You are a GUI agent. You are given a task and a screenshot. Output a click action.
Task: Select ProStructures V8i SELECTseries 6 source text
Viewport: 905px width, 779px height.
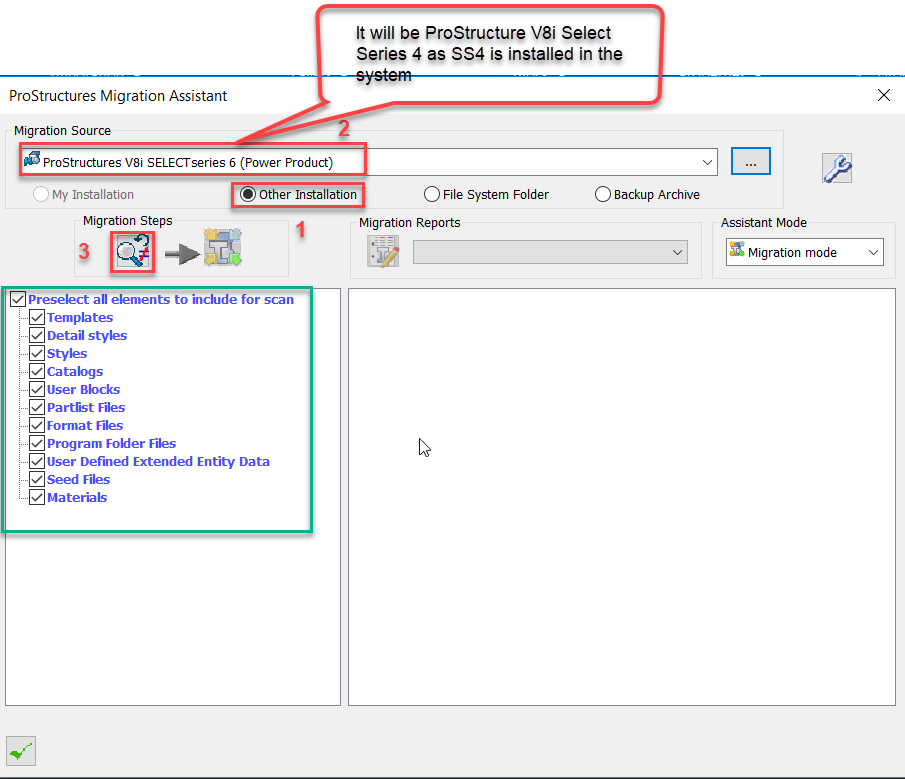pos(188,163)
